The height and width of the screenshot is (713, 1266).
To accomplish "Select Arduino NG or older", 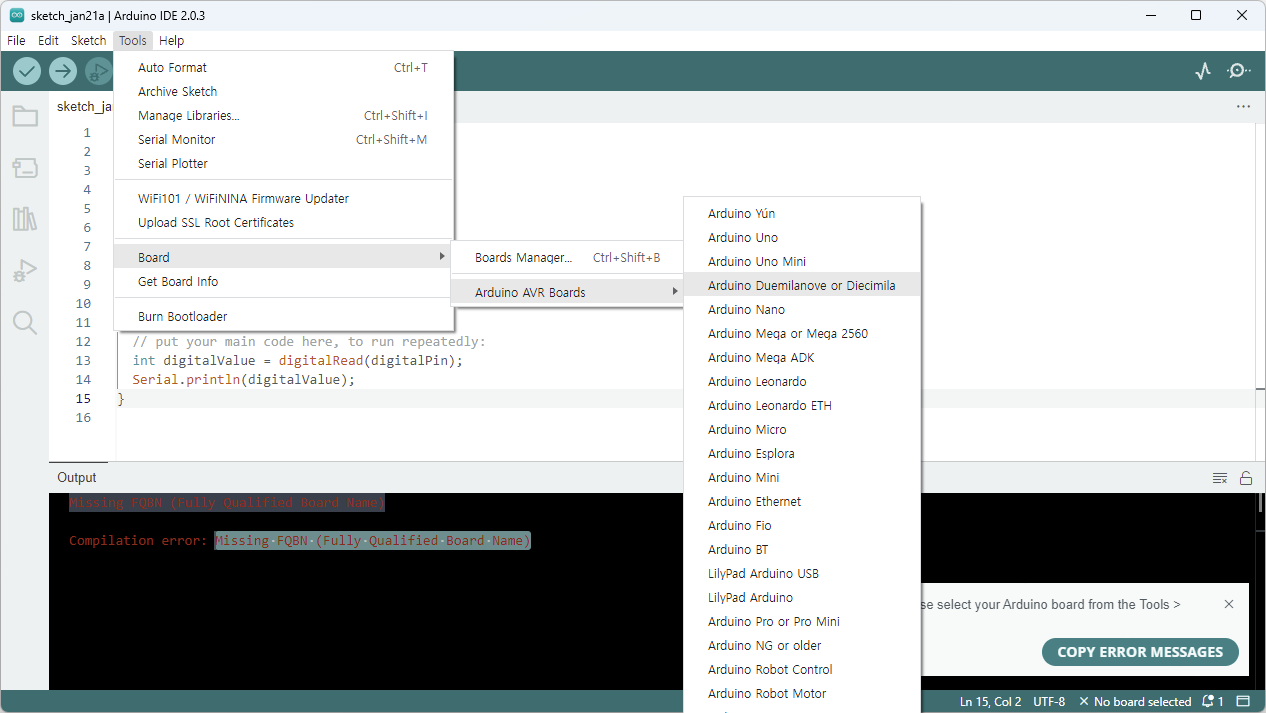I will pos(802,646).
